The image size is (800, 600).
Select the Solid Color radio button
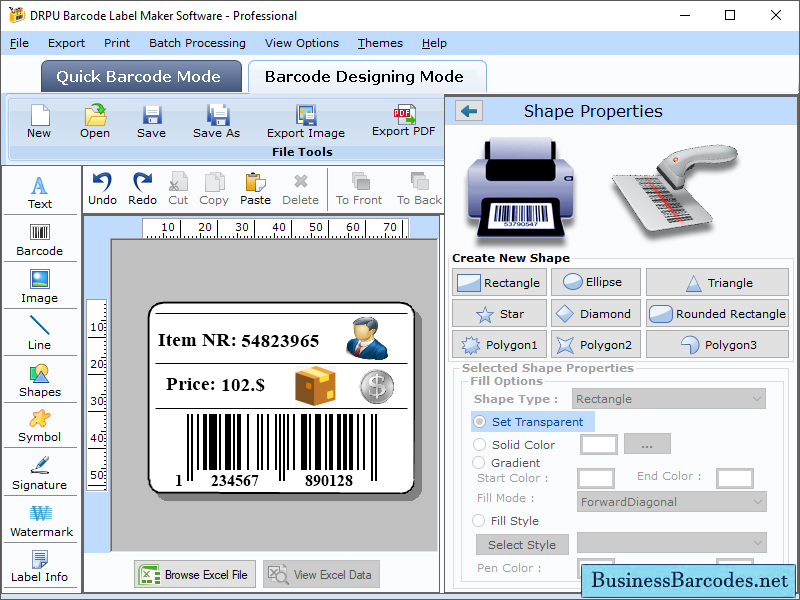pyautogui.click(x=479, y=445)
